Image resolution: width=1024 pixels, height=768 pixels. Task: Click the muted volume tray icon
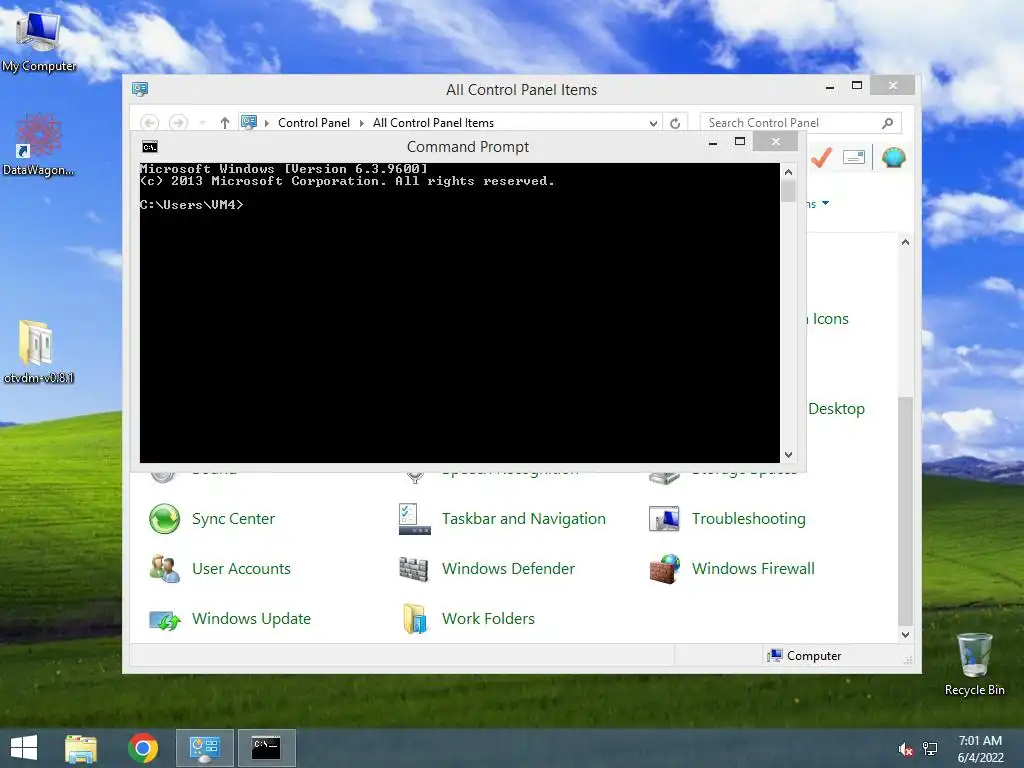pos(905,749)
